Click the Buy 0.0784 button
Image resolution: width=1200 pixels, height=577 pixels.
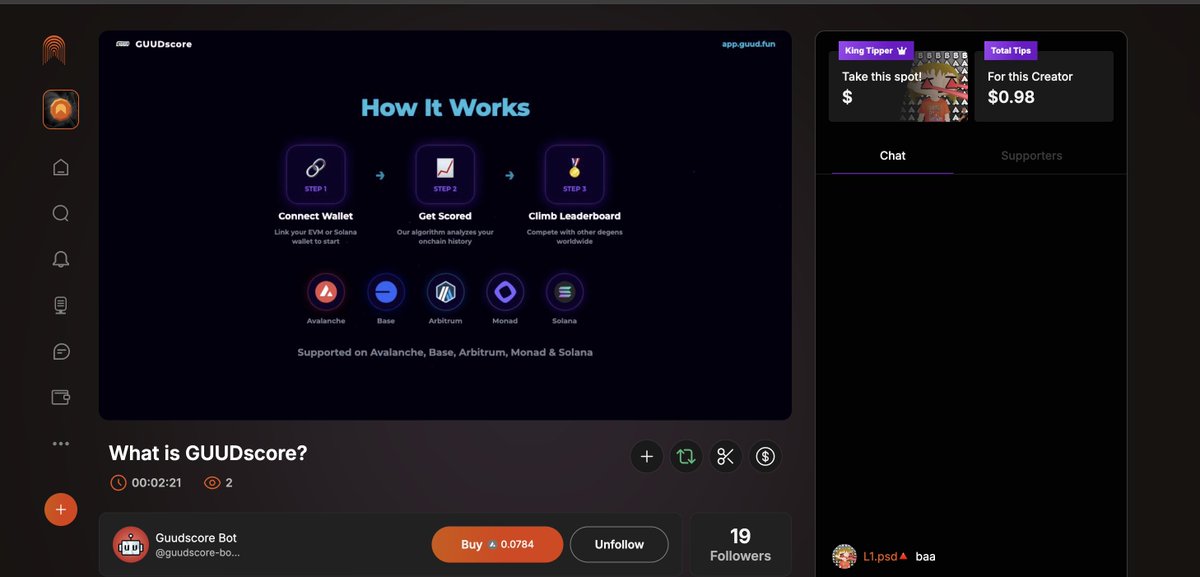497,544
